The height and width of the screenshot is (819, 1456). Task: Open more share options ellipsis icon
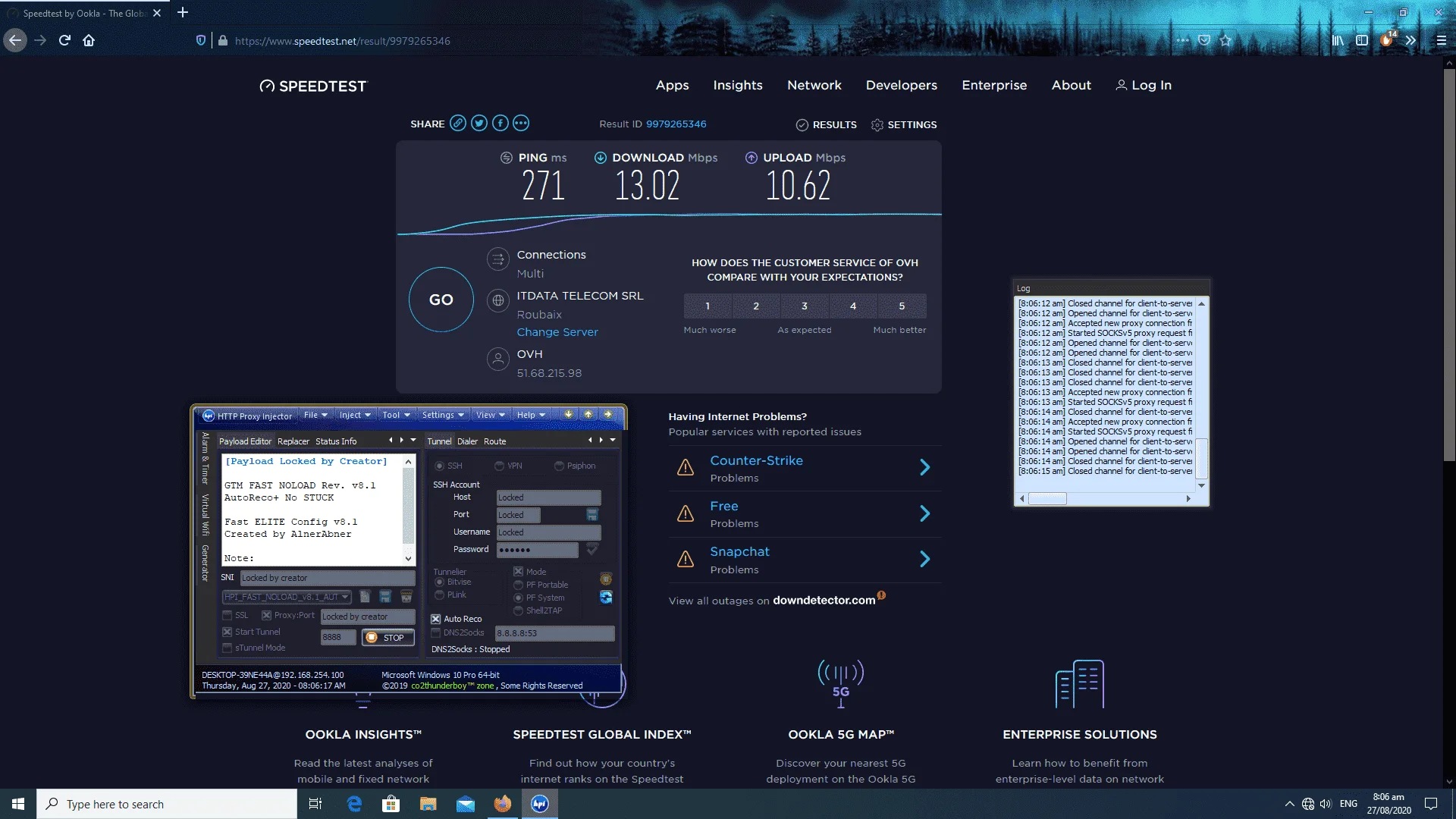tap(521, 124)
